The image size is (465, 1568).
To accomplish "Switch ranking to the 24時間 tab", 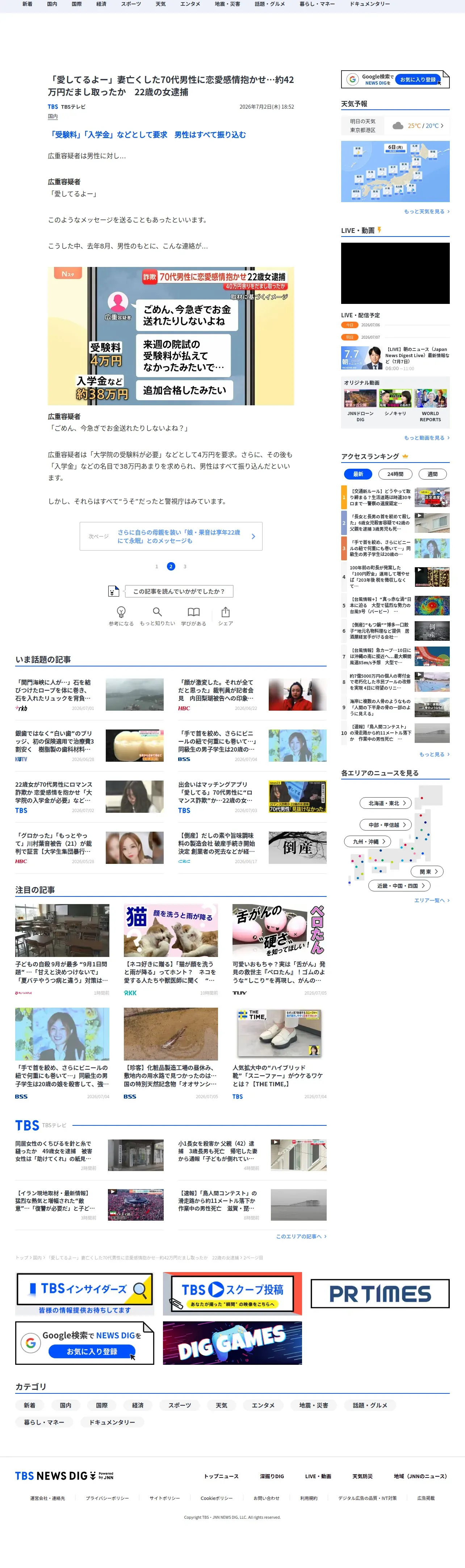I will (x=395, y=473).
